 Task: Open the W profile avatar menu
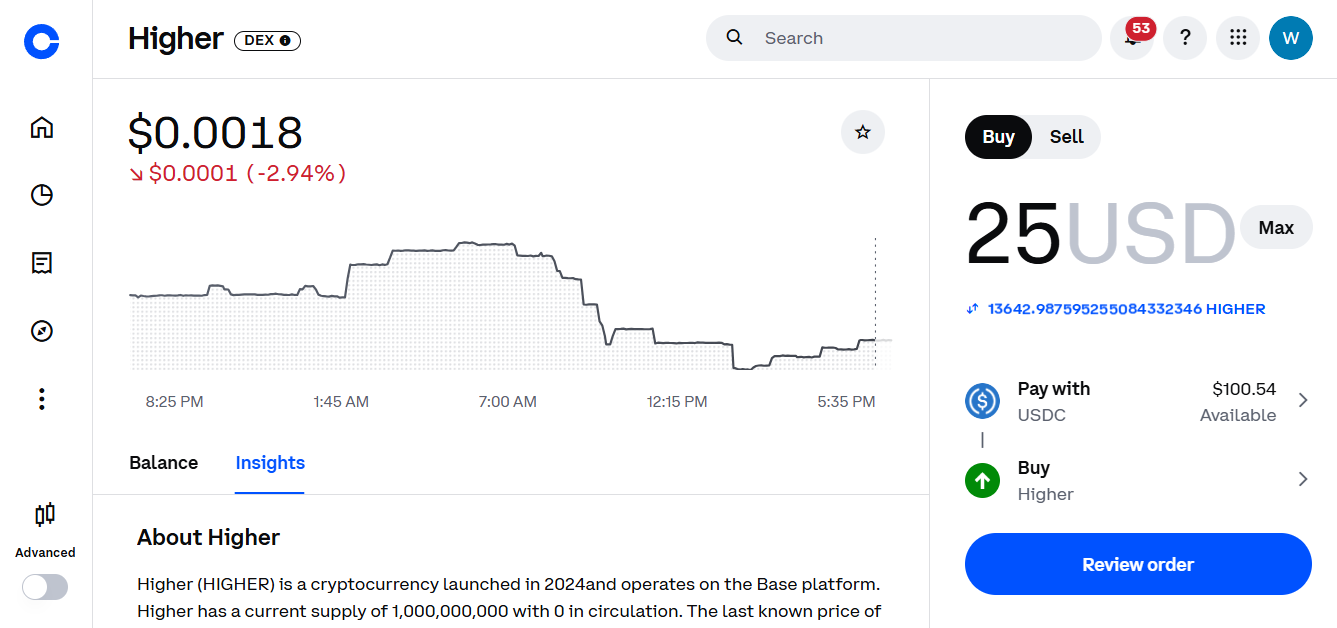click(x=1290, y=38)
